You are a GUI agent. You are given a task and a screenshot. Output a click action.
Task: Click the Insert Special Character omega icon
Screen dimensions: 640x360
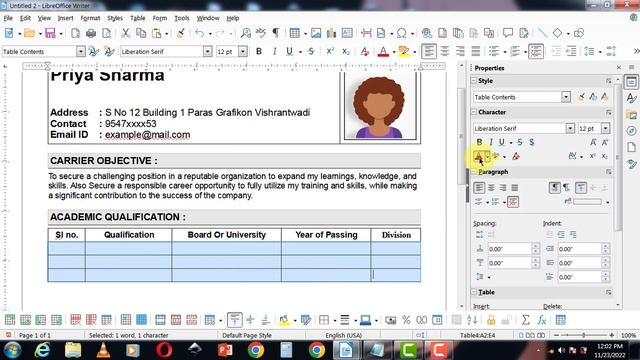402,33
